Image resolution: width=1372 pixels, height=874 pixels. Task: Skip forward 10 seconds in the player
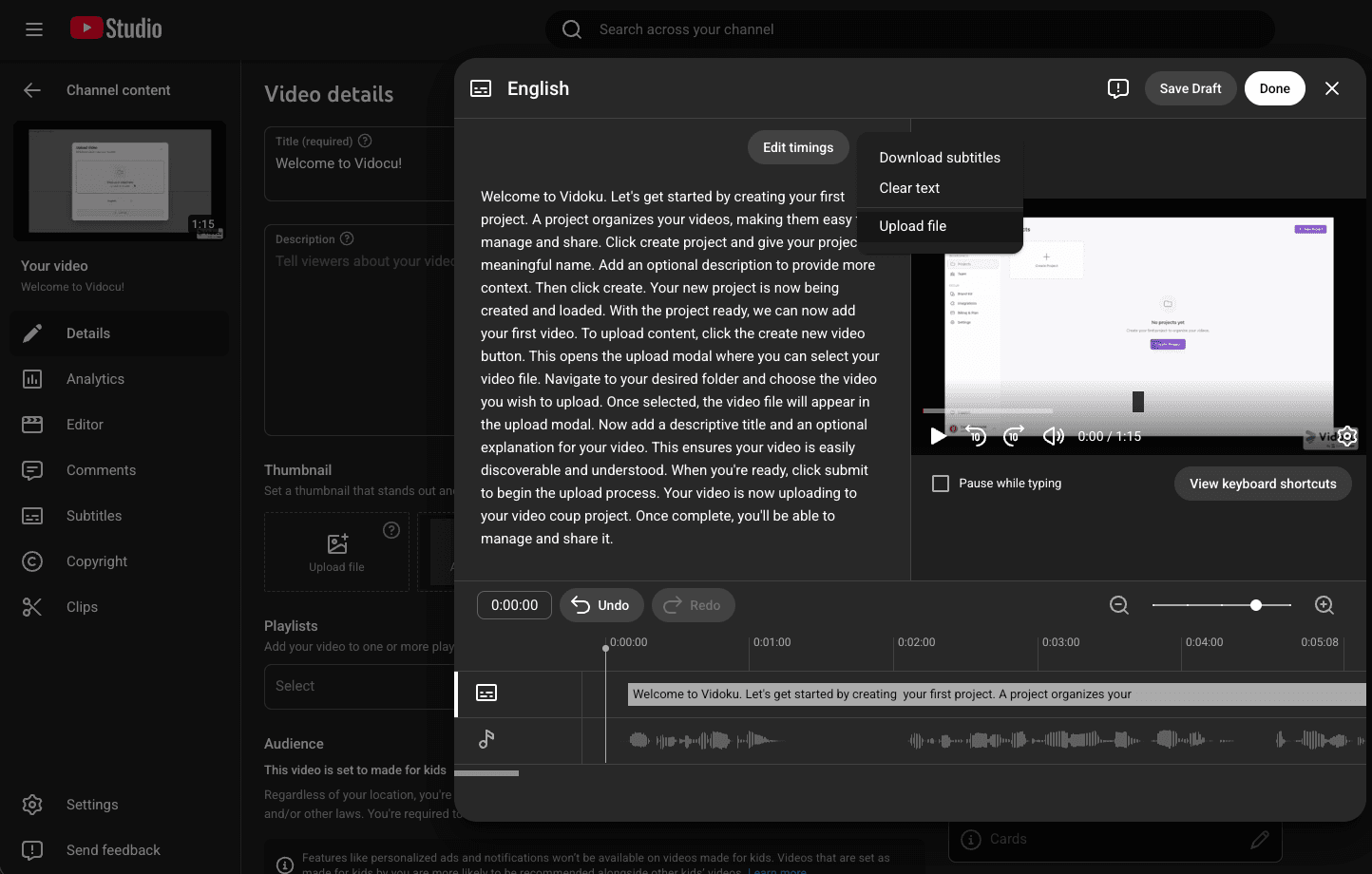pos(1014,436)
